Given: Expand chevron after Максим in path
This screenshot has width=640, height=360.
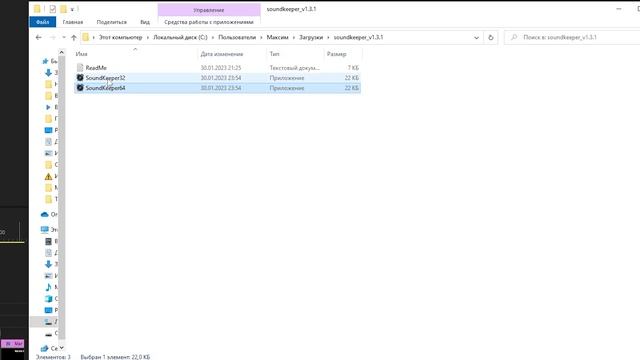Looking at the screenshot, I should click(294, 38).
